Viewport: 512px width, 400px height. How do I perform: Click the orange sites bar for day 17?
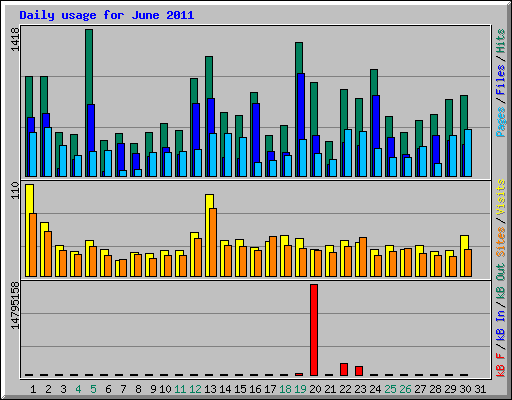pyautogui.click(x=273, y=256)
